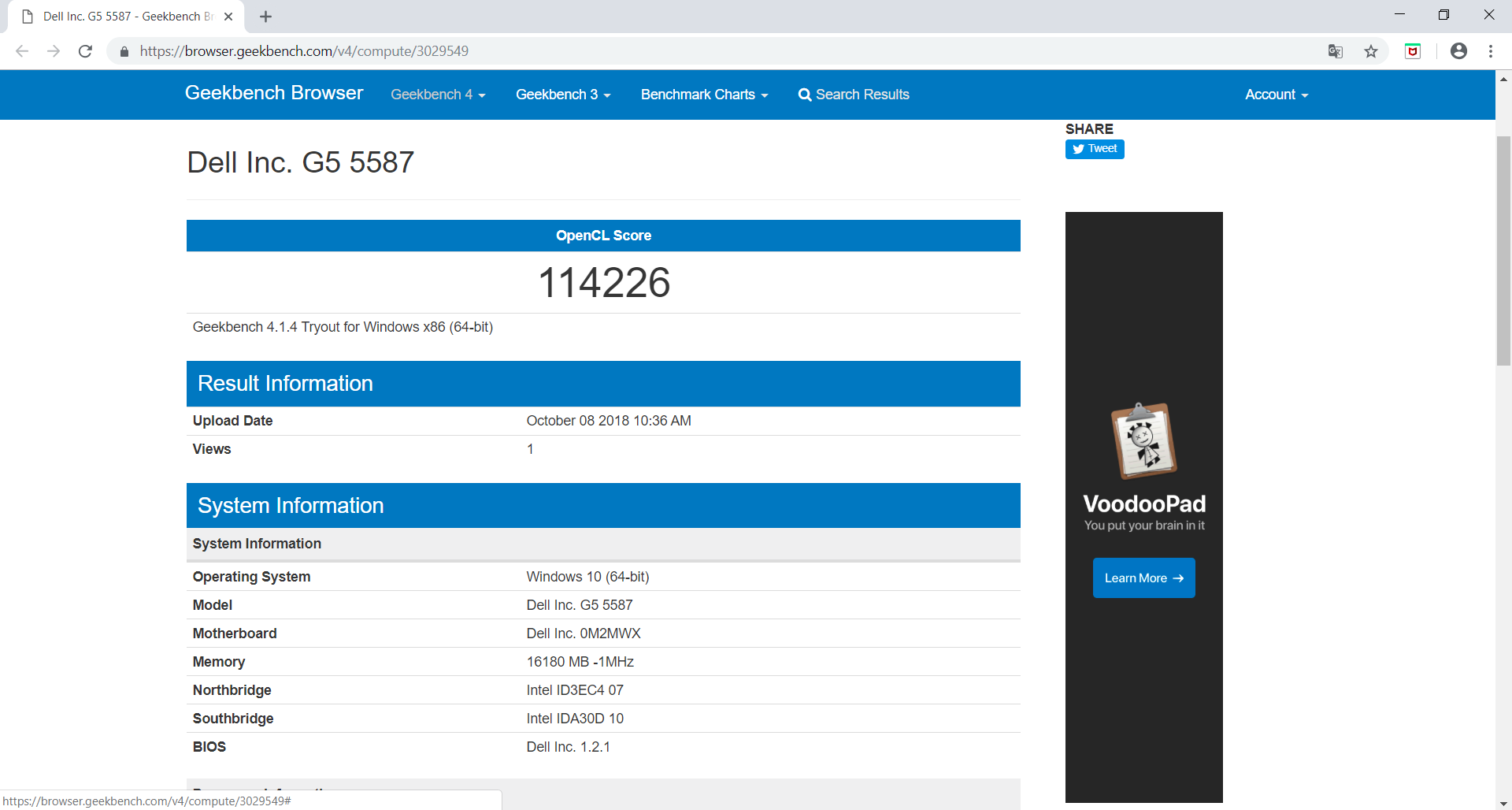Click the Upload Date row label
This screenshot has height=810, width=1512.
pos(232,421)
